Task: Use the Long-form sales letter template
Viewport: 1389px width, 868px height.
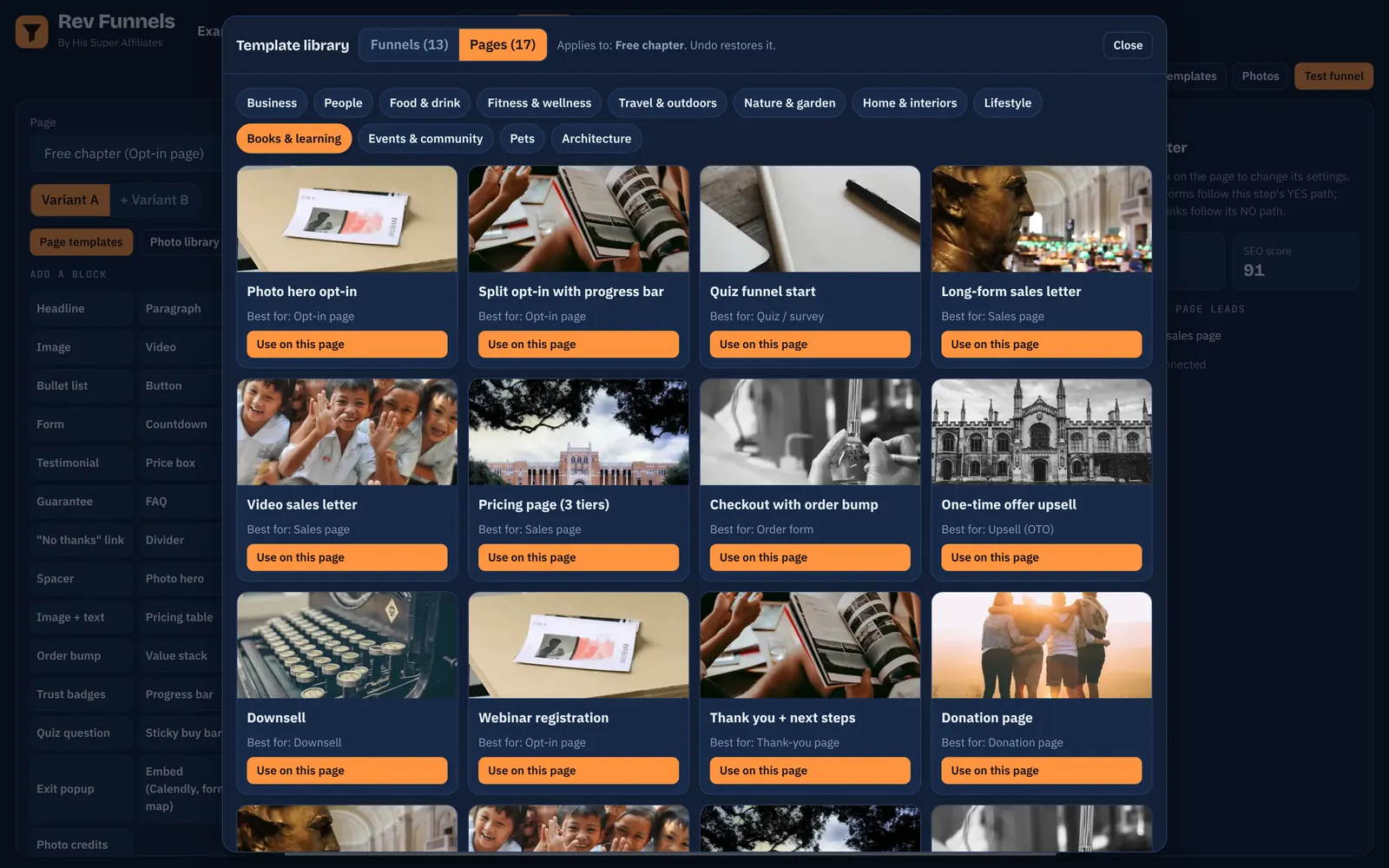Action: coord(1042,345)
